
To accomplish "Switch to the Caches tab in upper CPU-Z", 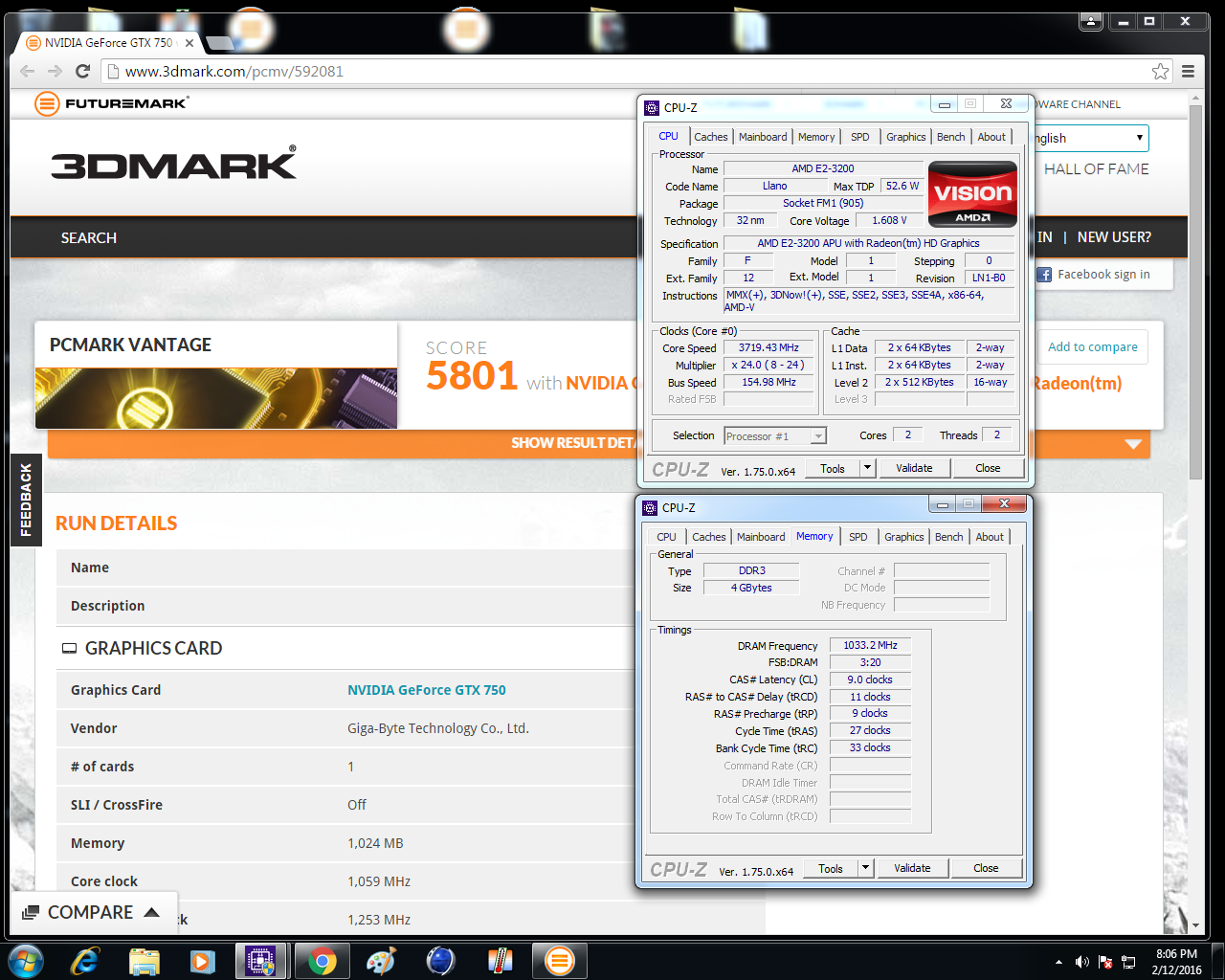I will click(711, 137).
